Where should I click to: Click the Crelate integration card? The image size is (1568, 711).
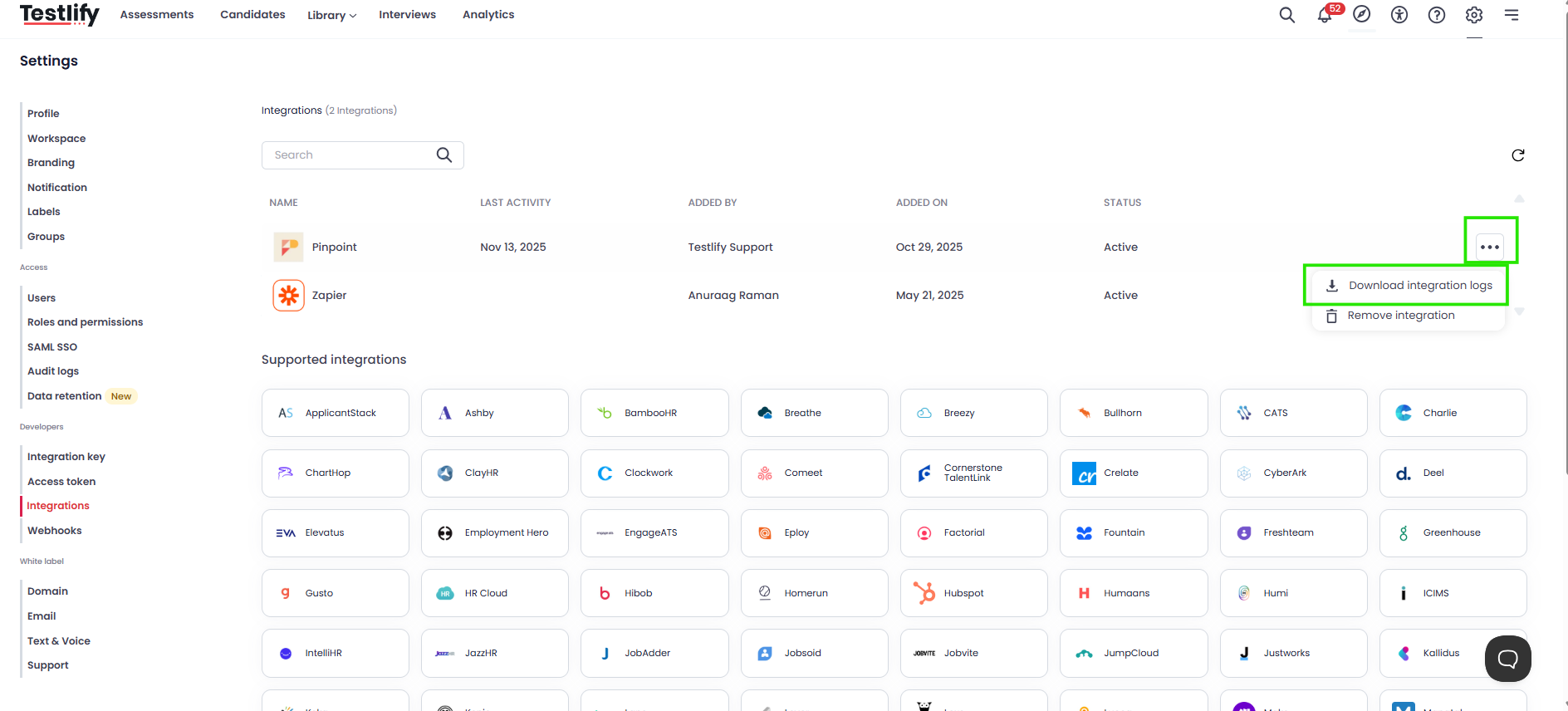(x=1134, y=473)
